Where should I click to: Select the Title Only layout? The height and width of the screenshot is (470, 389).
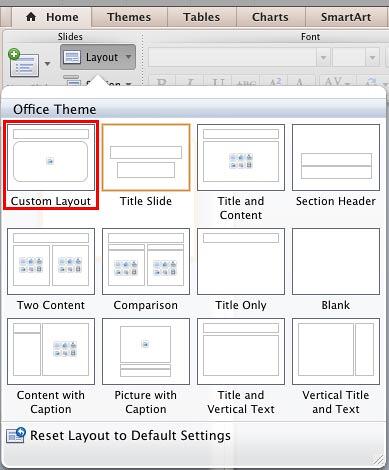click(241, 261)
